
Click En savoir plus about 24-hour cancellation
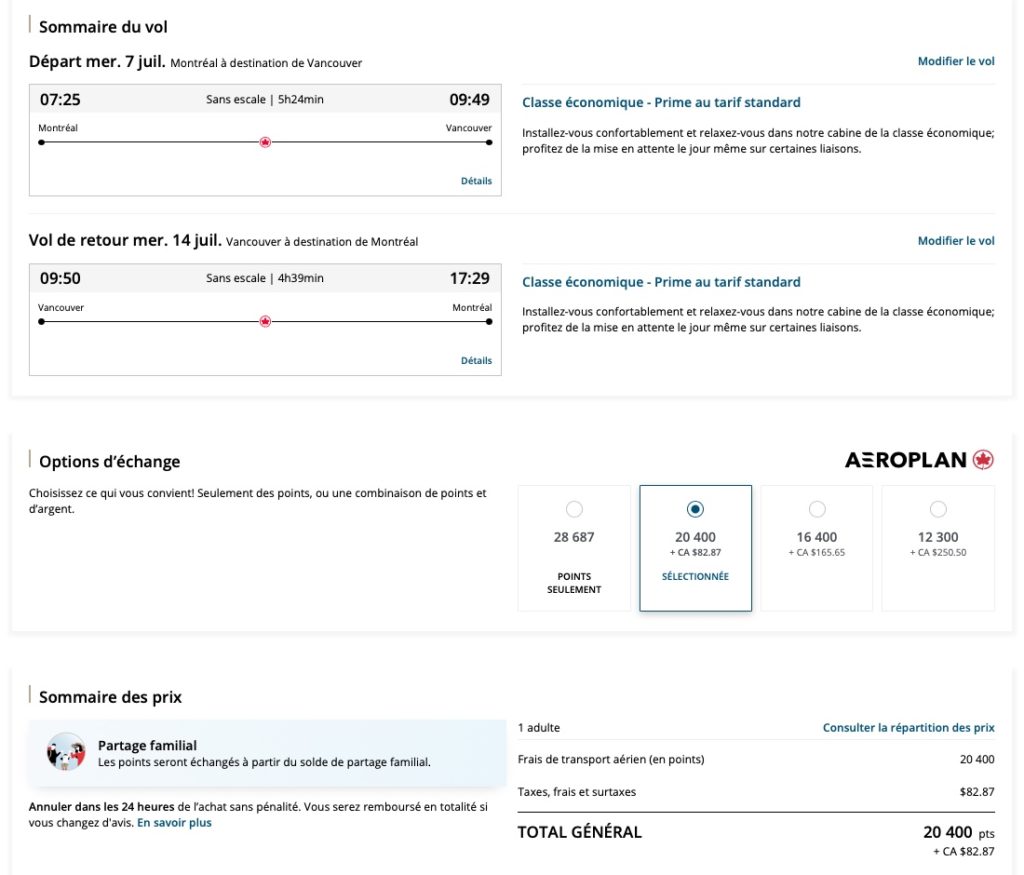(x=176, y=822)
